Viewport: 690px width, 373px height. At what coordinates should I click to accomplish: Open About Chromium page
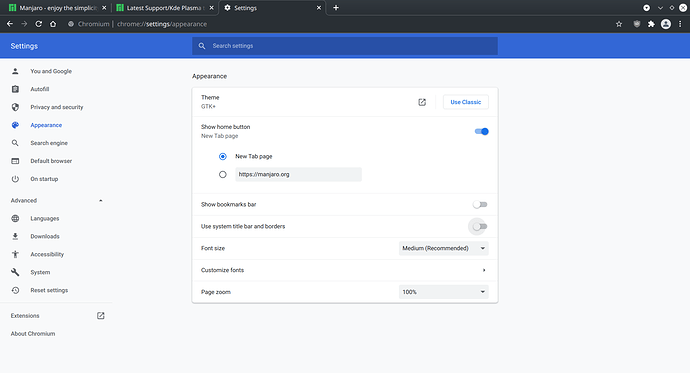(x=33, y=334)
